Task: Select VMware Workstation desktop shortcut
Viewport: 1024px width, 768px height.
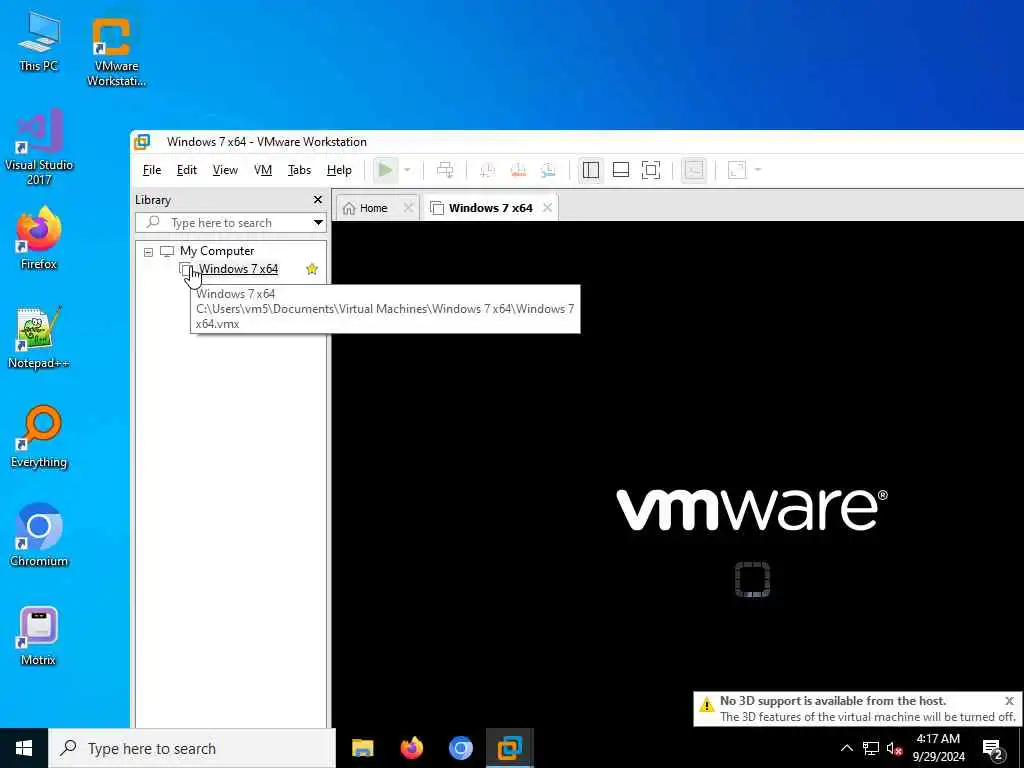Action: pos(116,51)
